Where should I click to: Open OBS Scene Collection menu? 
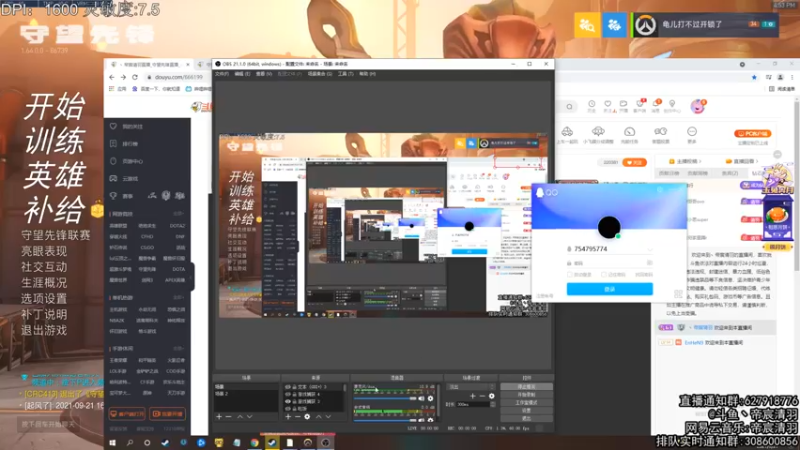point(320,73)
